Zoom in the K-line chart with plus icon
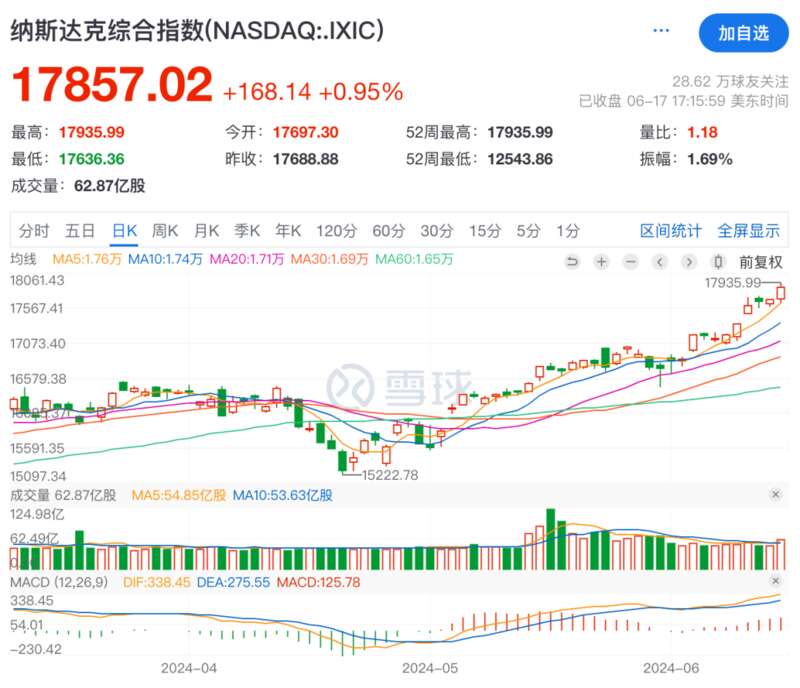Viewport: 800px width, 688px height. [602, 262]
